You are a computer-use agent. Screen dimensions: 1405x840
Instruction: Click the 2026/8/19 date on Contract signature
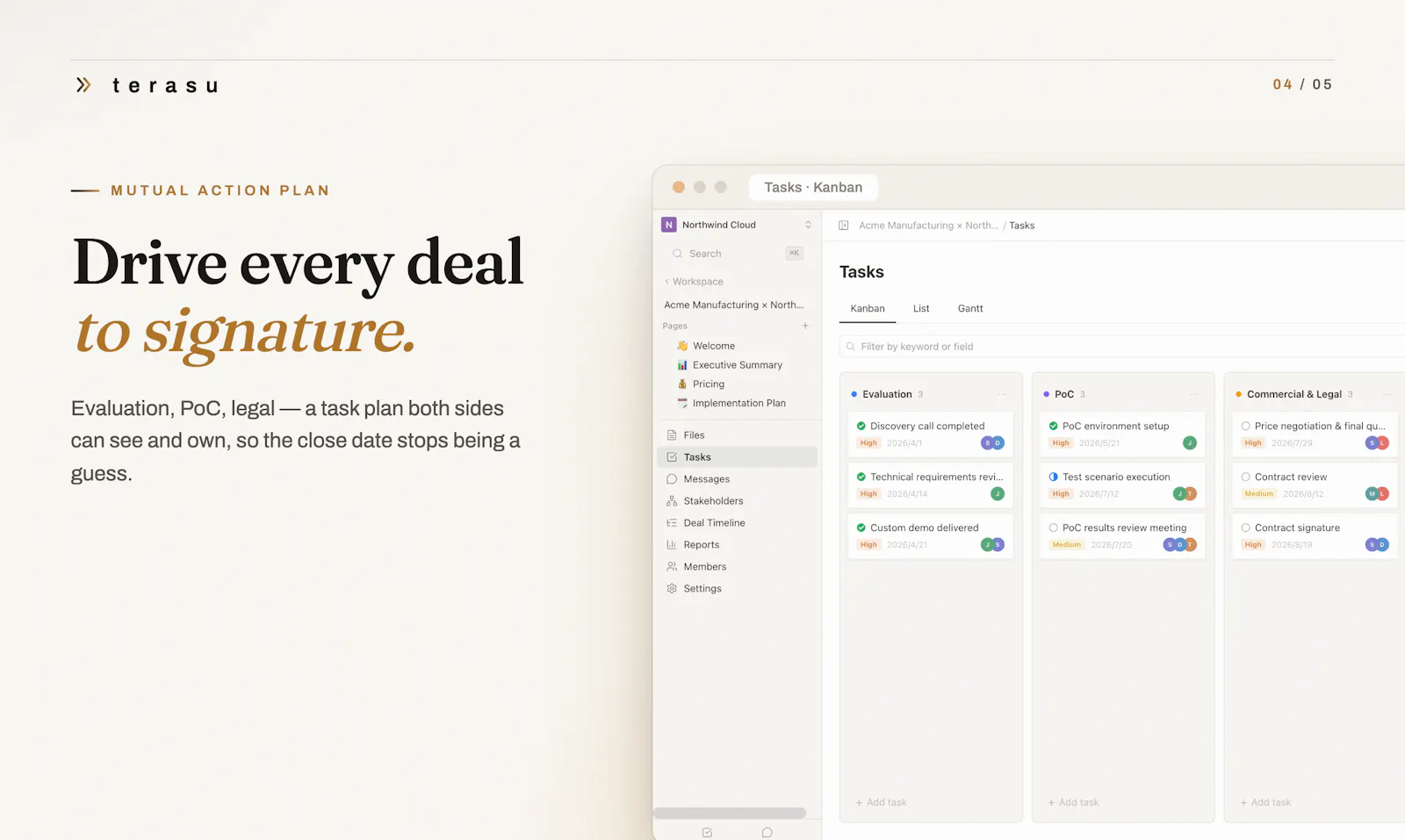pos(1292,545)
